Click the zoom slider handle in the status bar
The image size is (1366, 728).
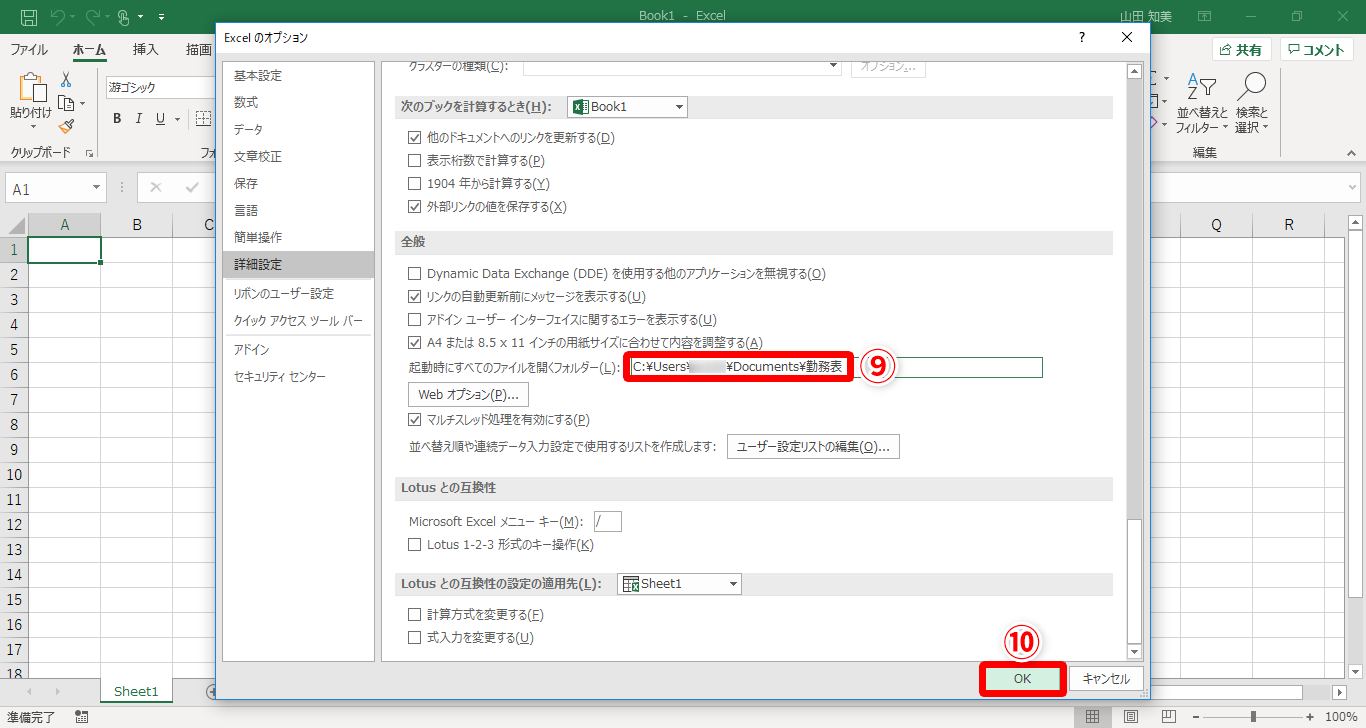(x=1253, y=717)
